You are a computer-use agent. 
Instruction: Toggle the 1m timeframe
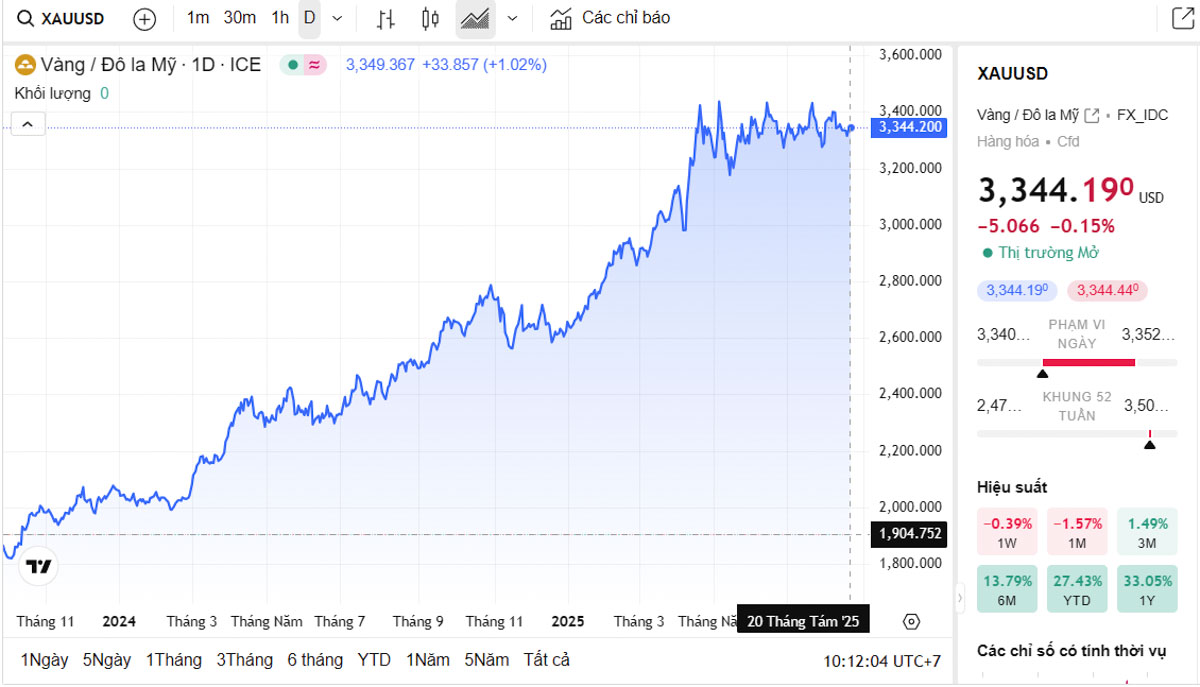[x=198, y=18]
